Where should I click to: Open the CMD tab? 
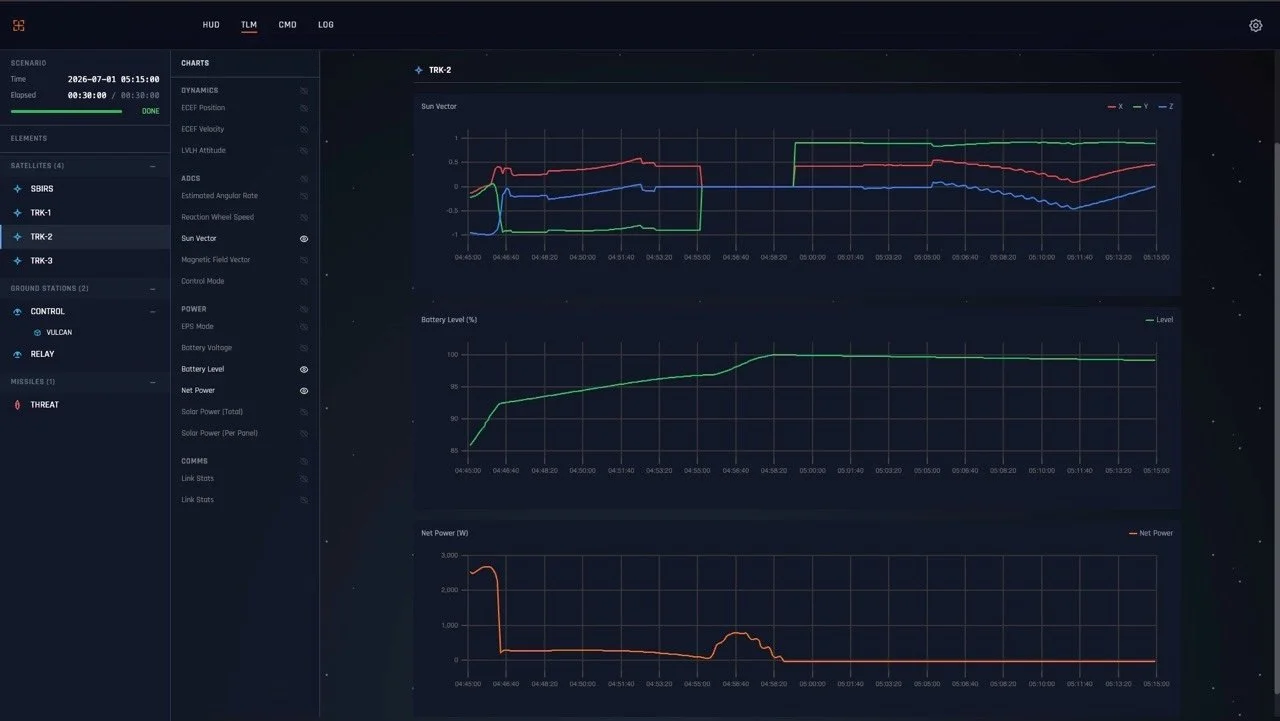point(288,25)
